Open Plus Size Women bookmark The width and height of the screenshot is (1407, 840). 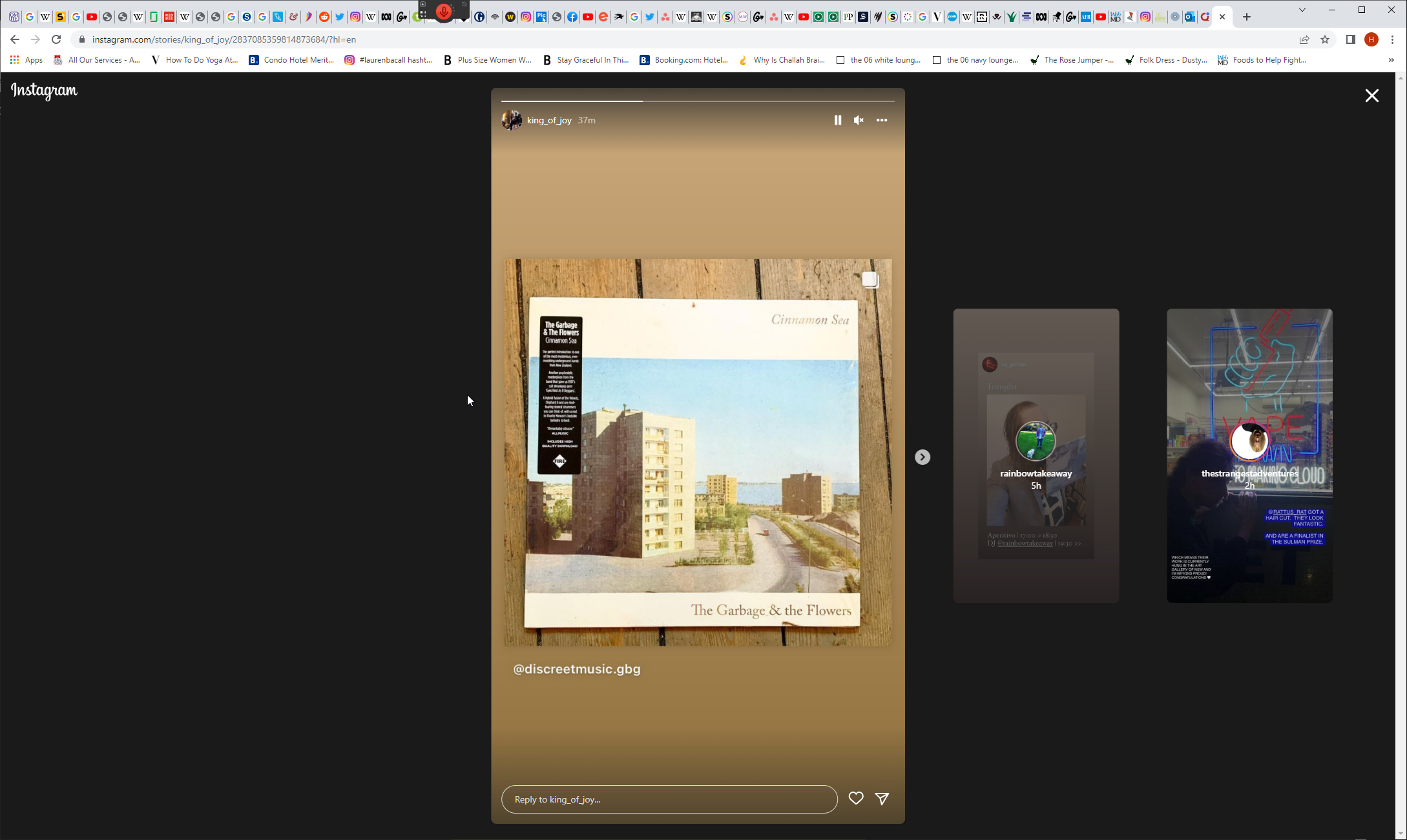click(487, 60)
